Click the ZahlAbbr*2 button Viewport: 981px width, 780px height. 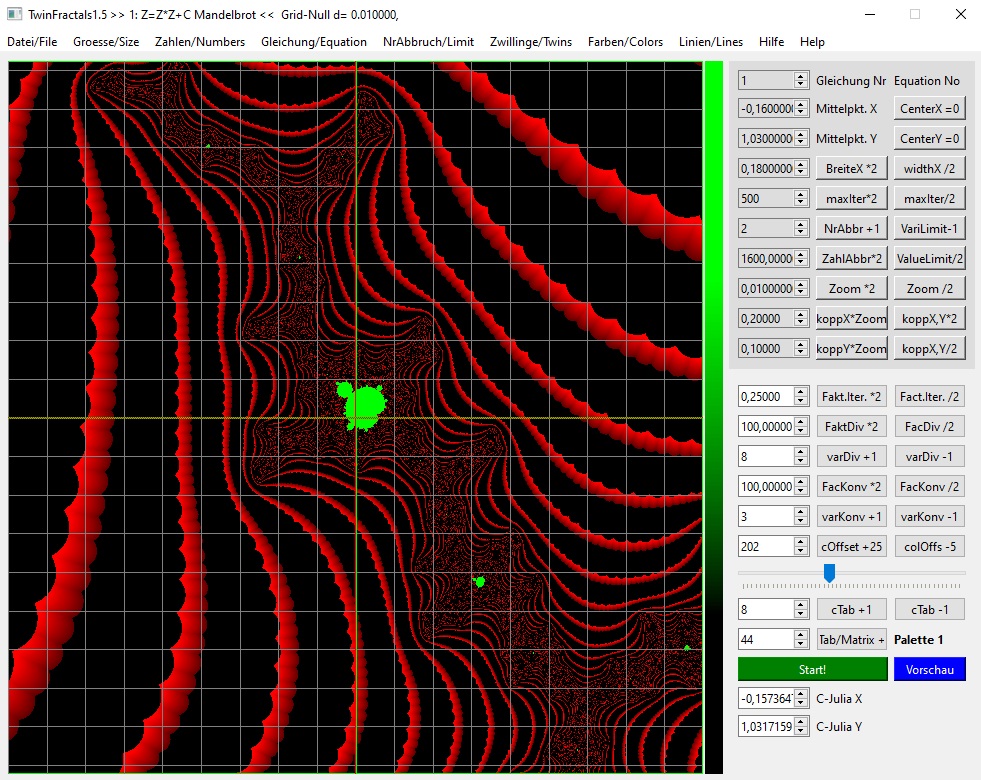click(851, 259)
